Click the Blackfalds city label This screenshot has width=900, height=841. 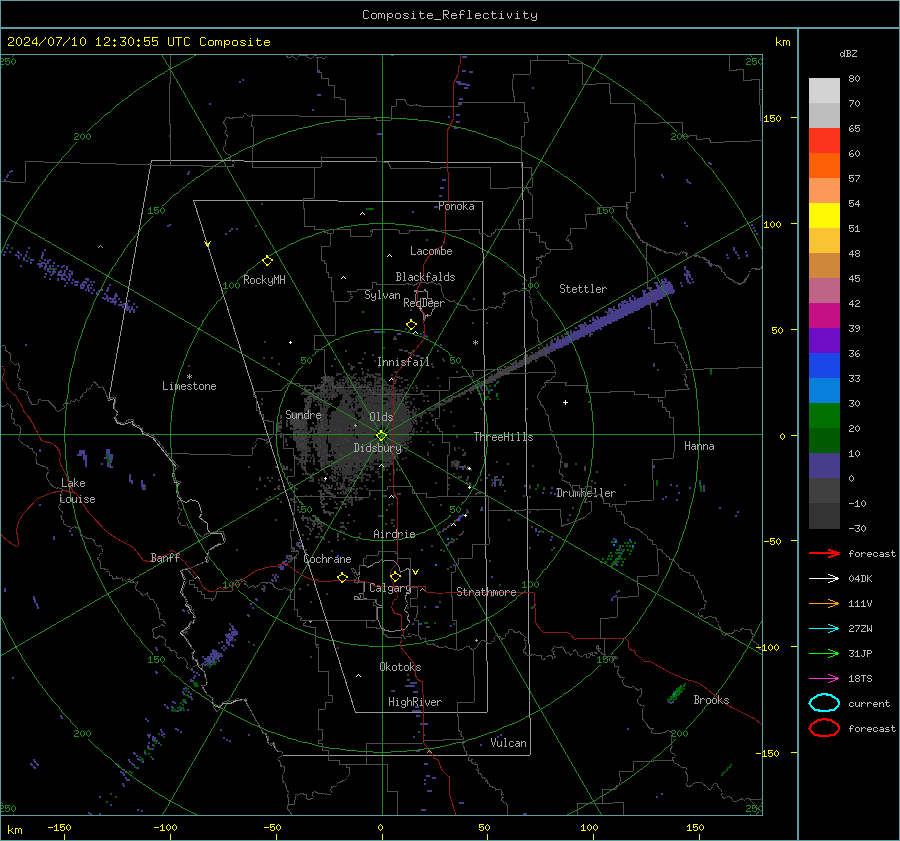[x=425, y=277]
